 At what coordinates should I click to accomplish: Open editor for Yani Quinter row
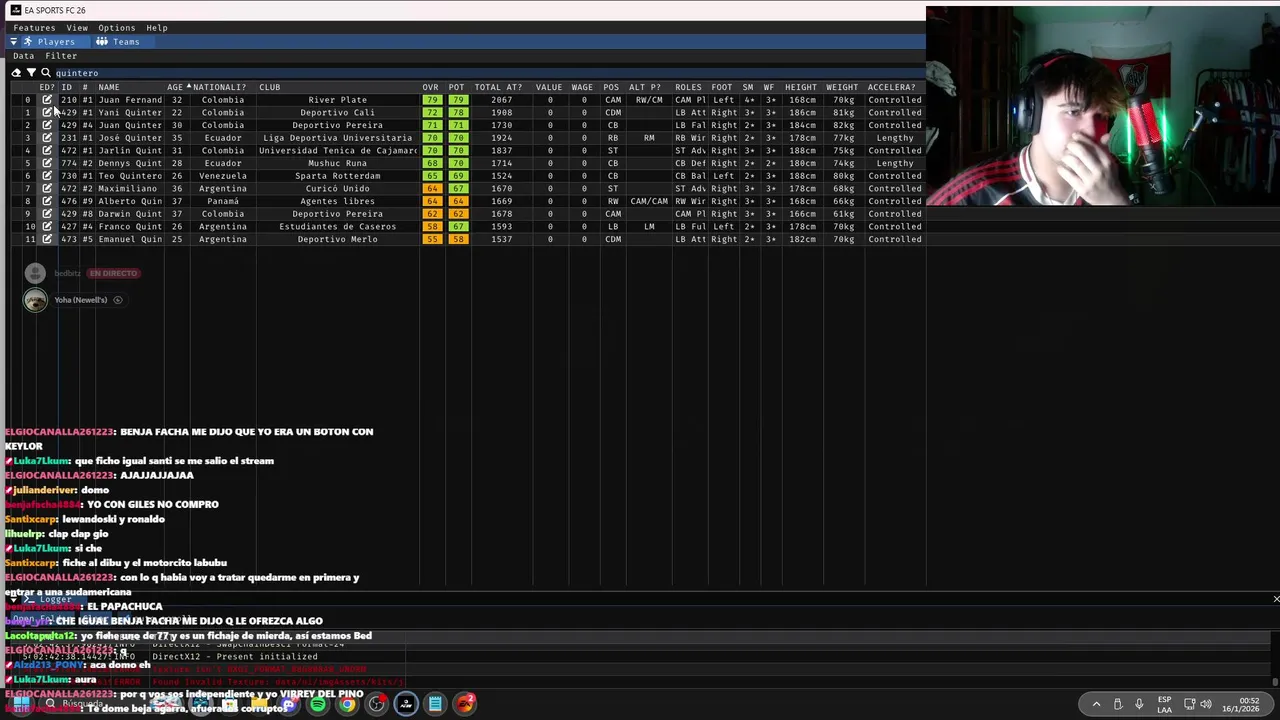point(47,113)
